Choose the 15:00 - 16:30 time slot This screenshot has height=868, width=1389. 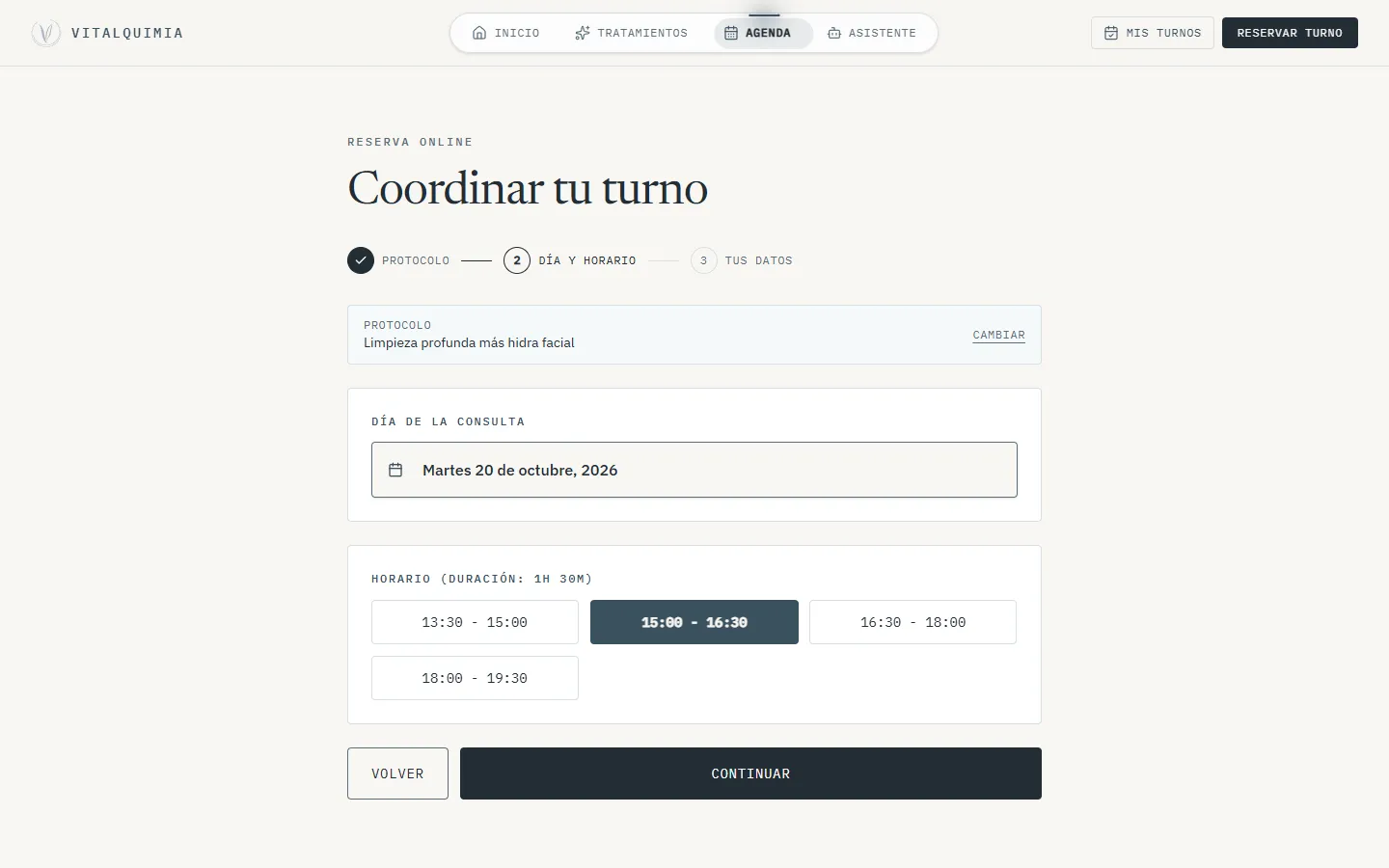[694, 622]
